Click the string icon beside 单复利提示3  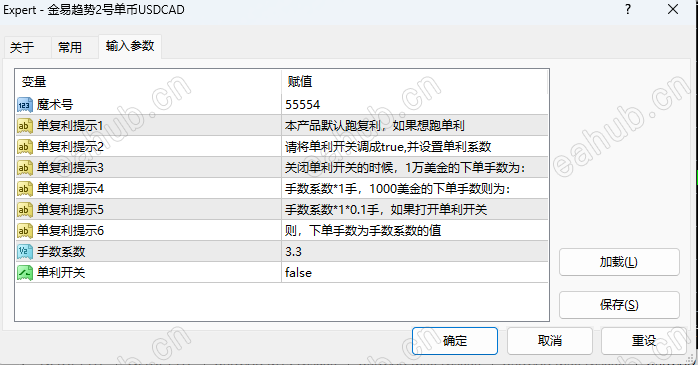[24, 168]
